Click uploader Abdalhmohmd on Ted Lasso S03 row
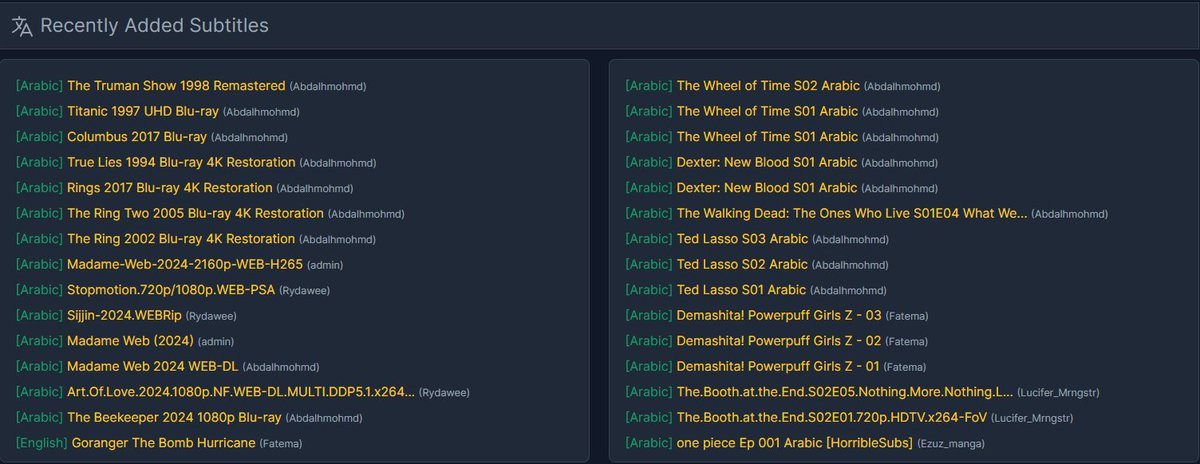 click(851, 240)
